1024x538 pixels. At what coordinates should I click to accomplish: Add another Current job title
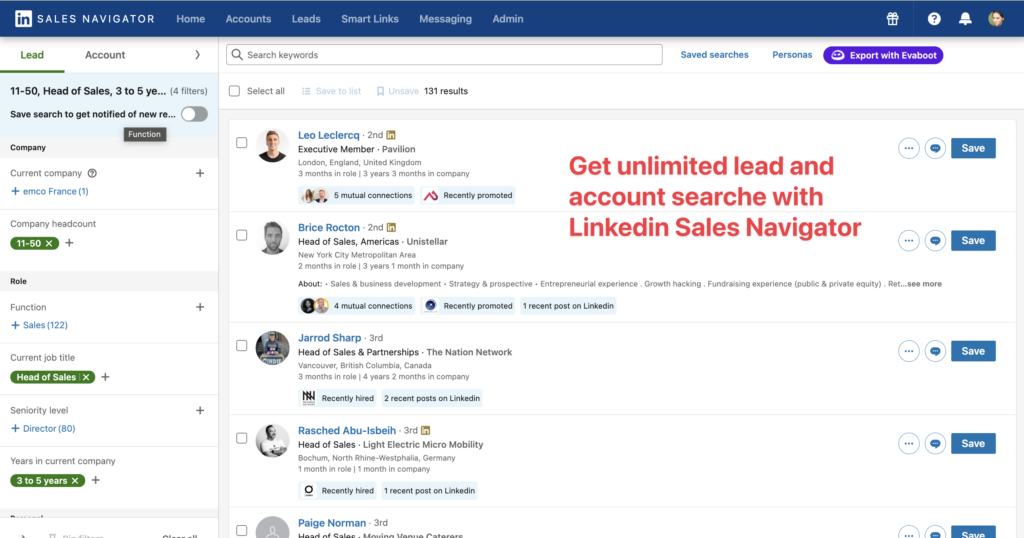[105, 377]
